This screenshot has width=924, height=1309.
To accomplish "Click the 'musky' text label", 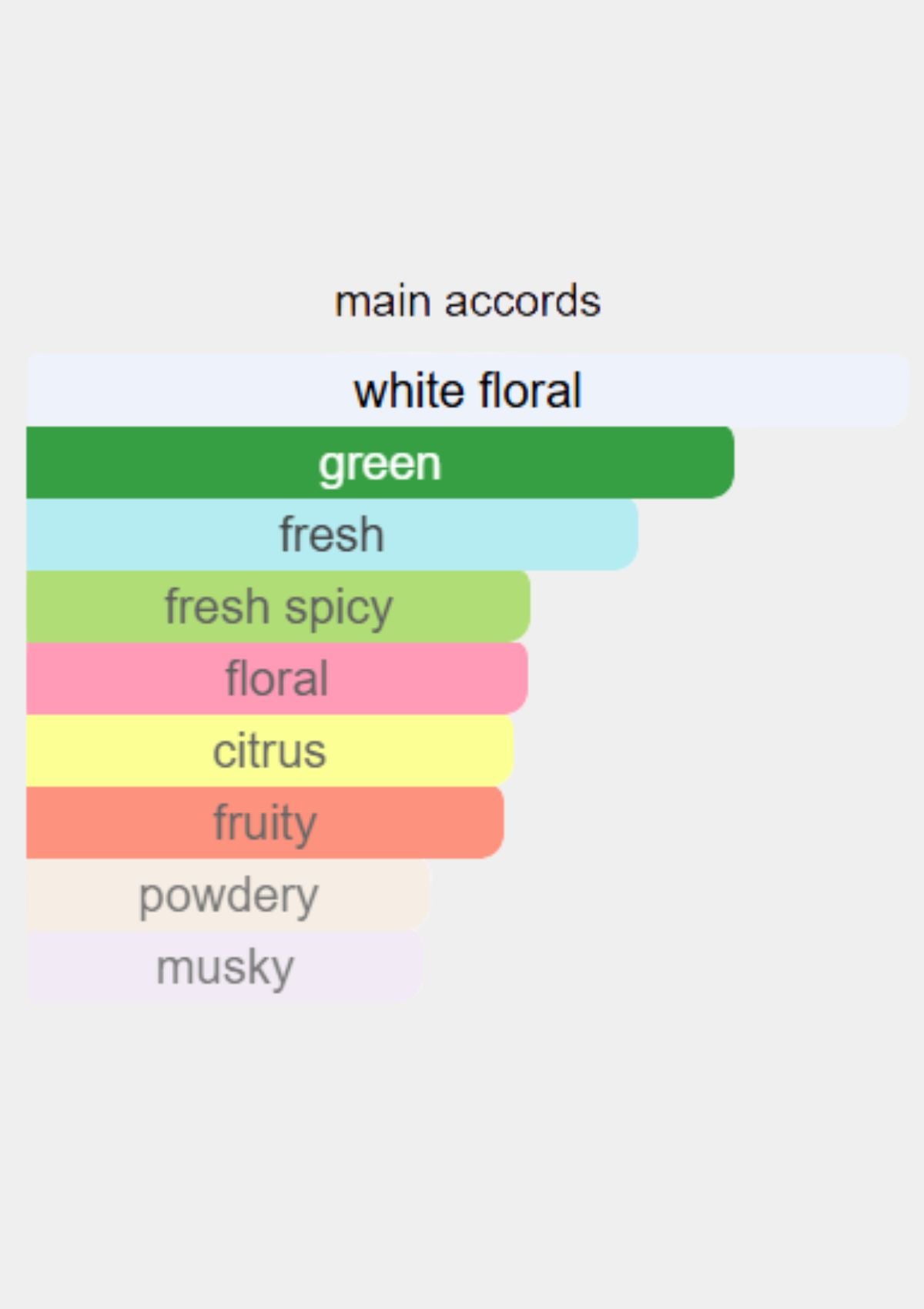I will (225, 968).
